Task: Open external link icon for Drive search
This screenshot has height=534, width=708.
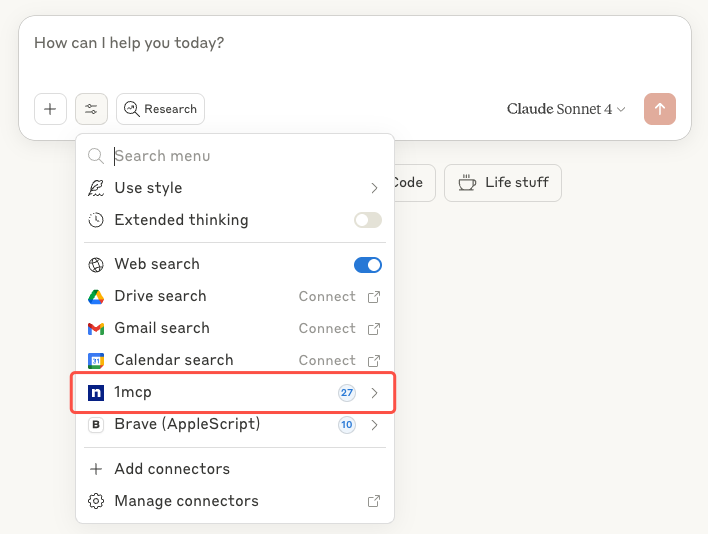Action: click(x=374, y=297)
